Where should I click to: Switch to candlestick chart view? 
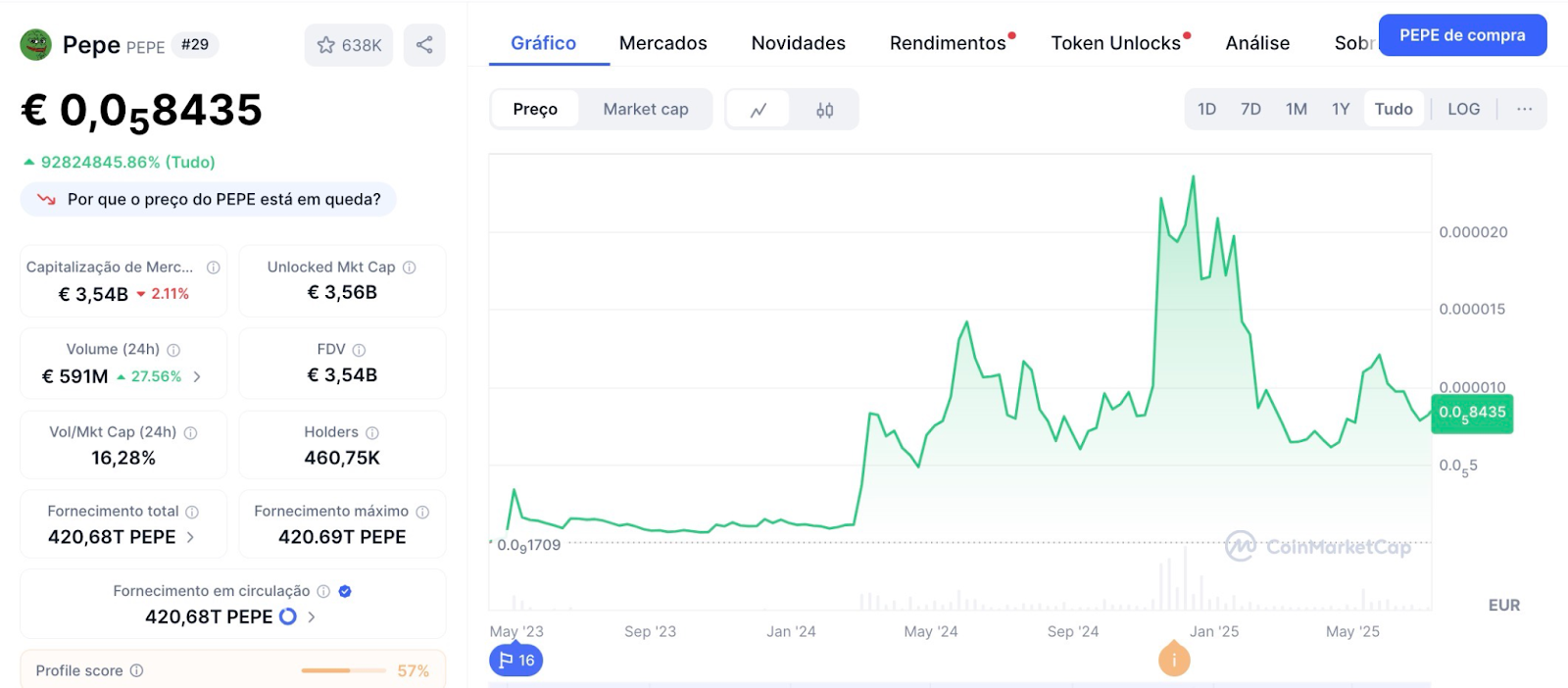click(x=825, y=110)
